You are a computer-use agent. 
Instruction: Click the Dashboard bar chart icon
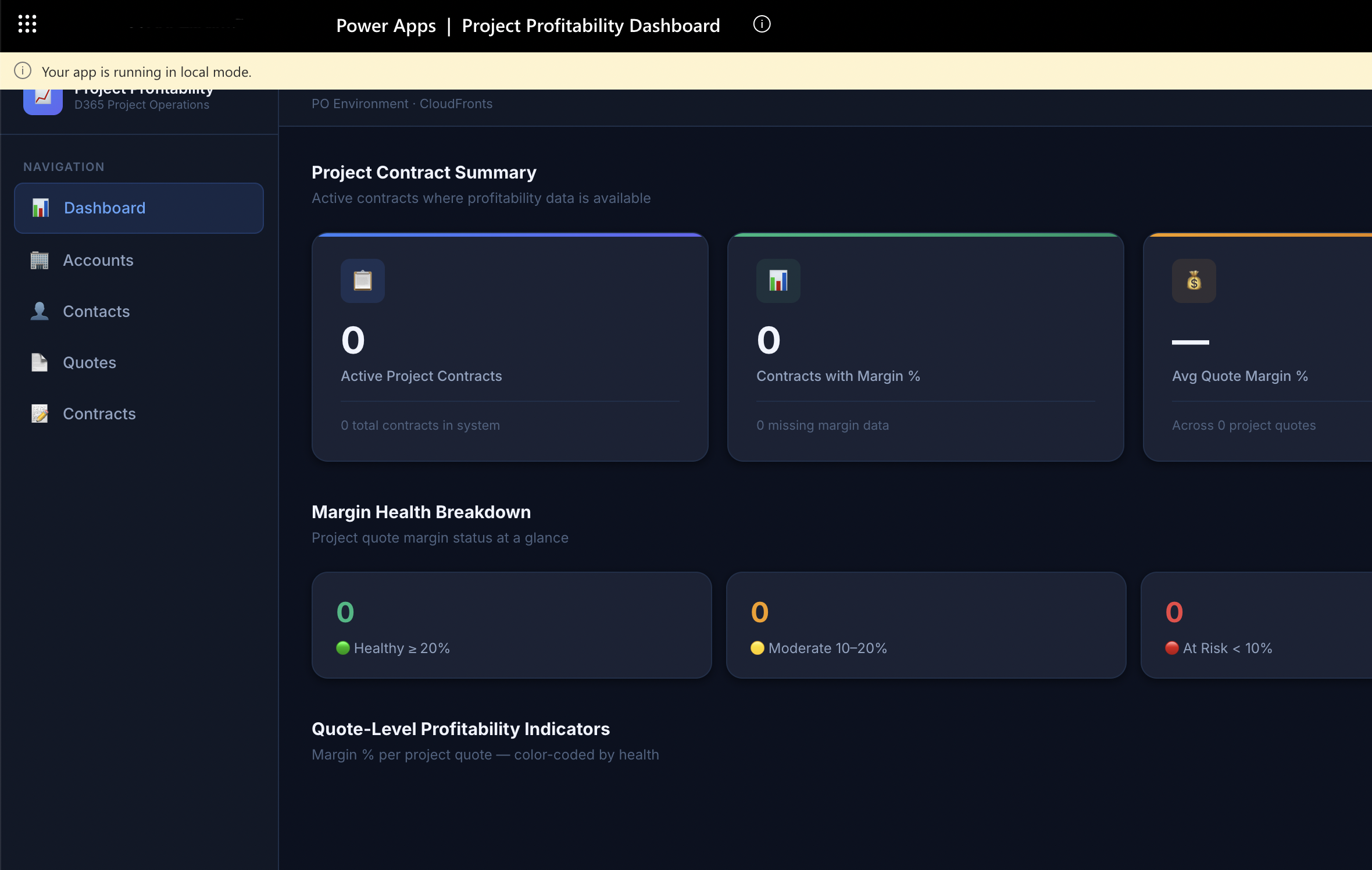point(40,208)
